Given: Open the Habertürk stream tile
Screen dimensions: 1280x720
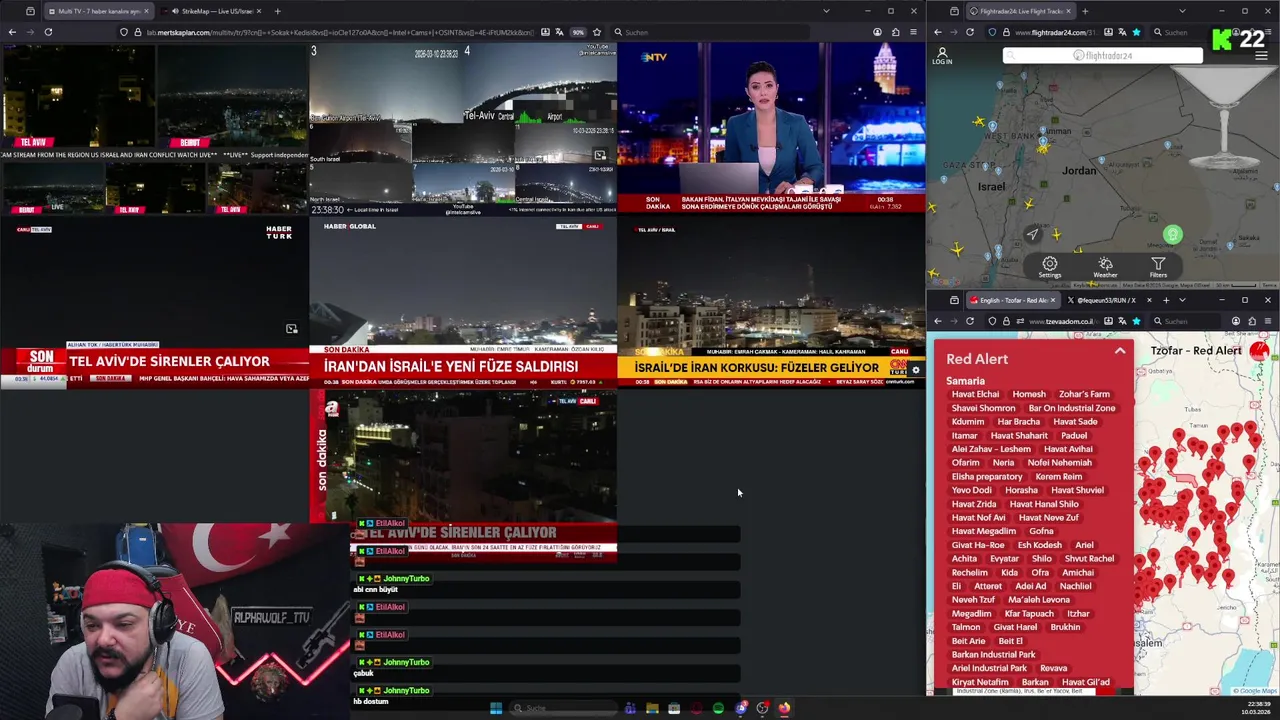Looking at the screenshot, I should coord(155,303).
